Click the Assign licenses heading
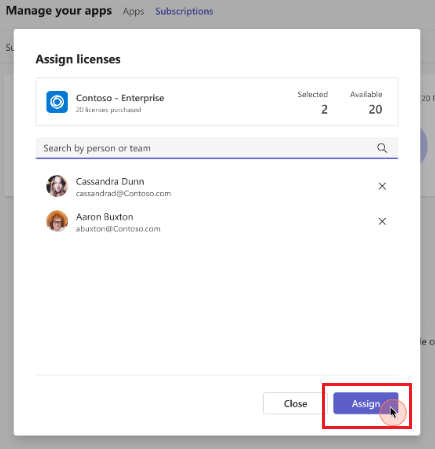 (78, 59)
